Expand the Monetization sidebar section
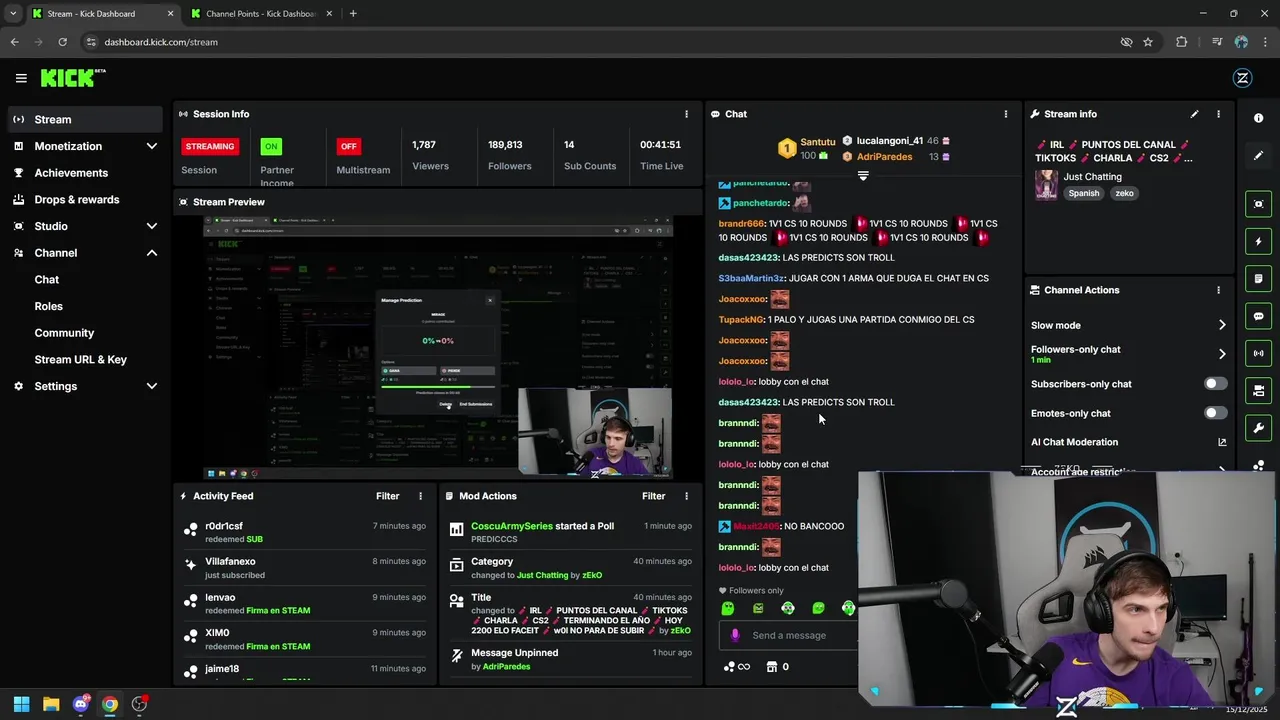Viewport: 1280px width, 720px height. 152,146
